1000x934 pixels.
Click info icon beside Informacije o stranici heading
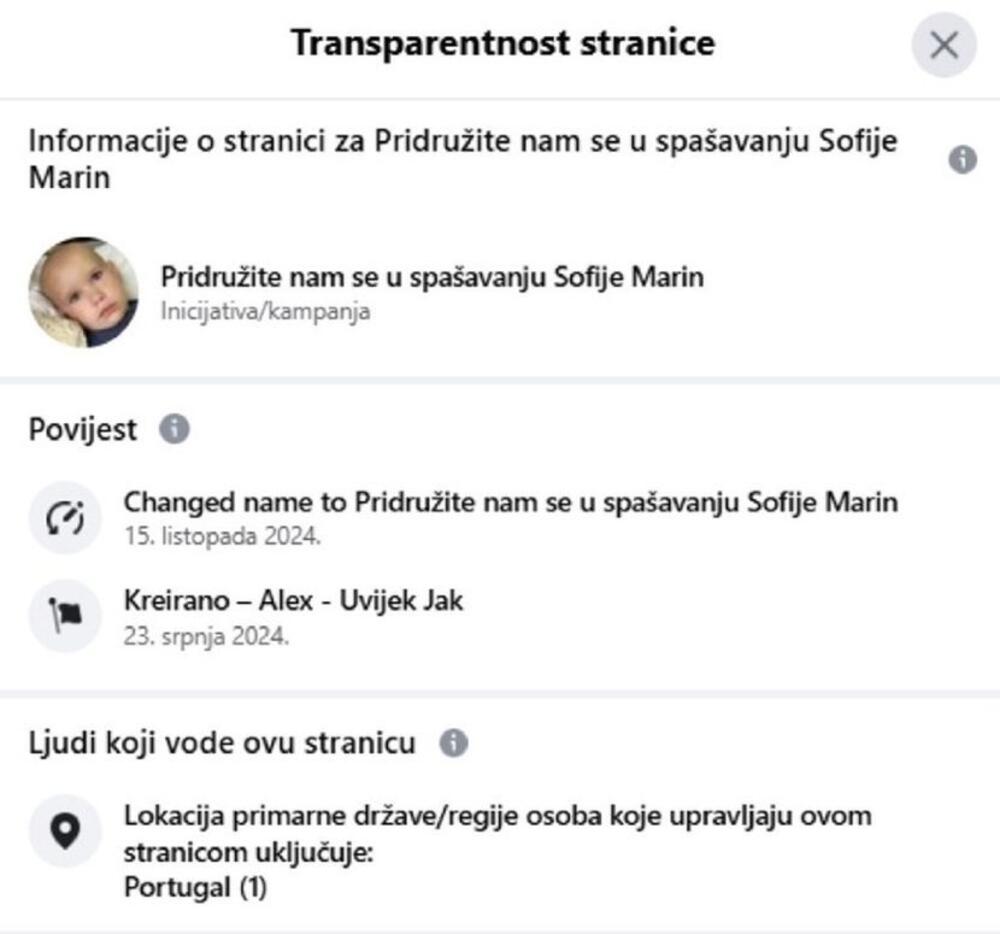coord(962,160)
